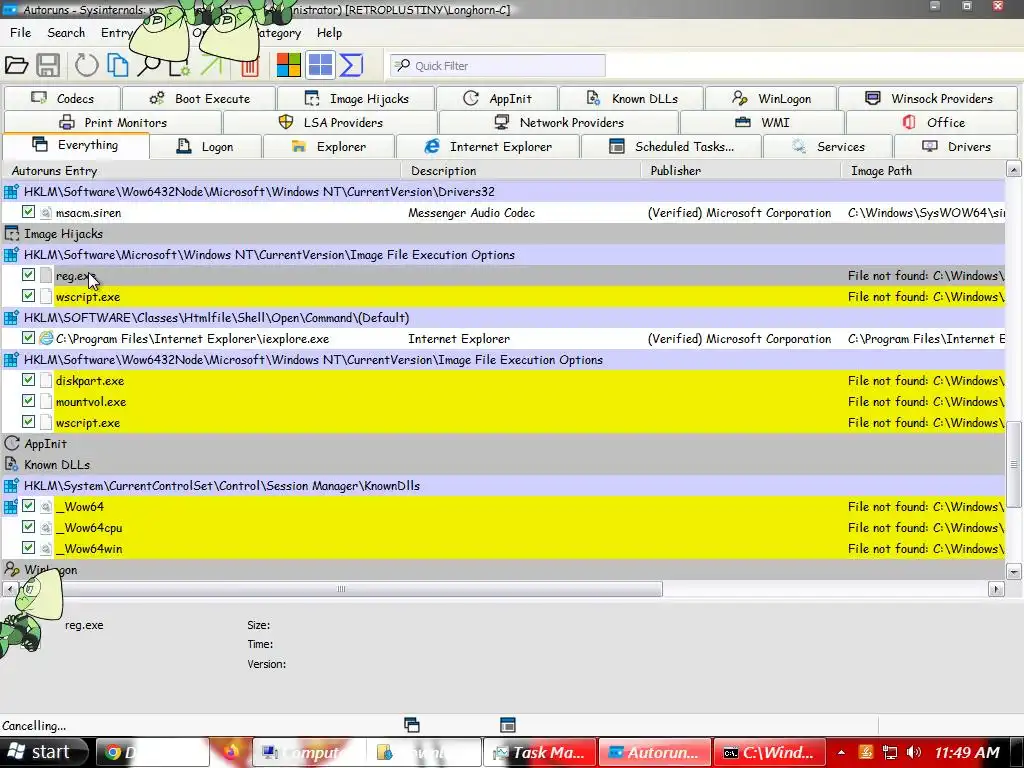Switch to Task Manager taskbar button
1024x768 pixels.
tap(539, 752)
